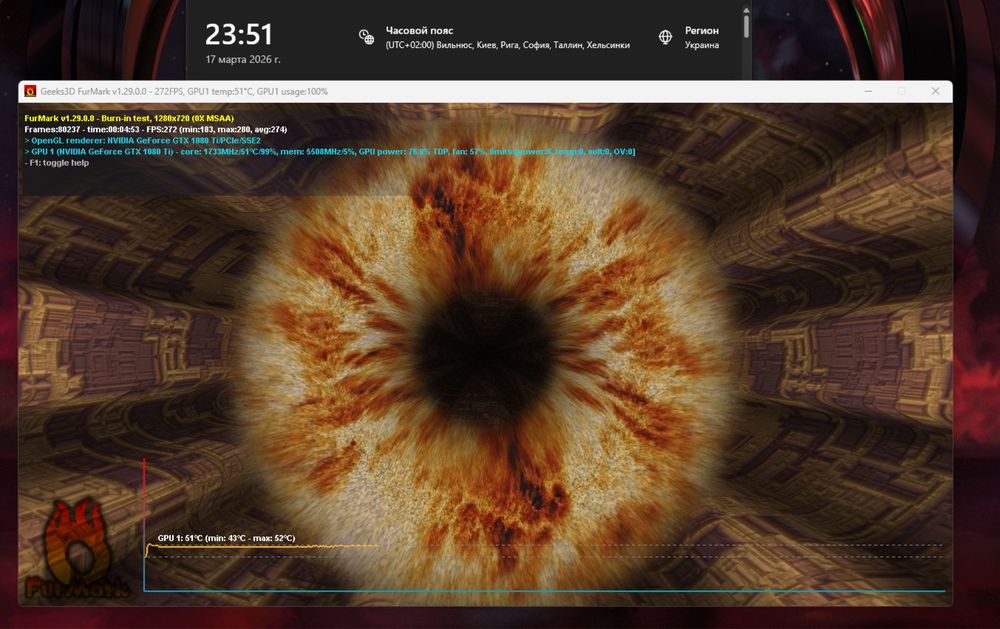Click the date 17 марта 2026 г.
Image resolution: width=1000 pixels, height=629 pixels.
click(x=243, y=59)
